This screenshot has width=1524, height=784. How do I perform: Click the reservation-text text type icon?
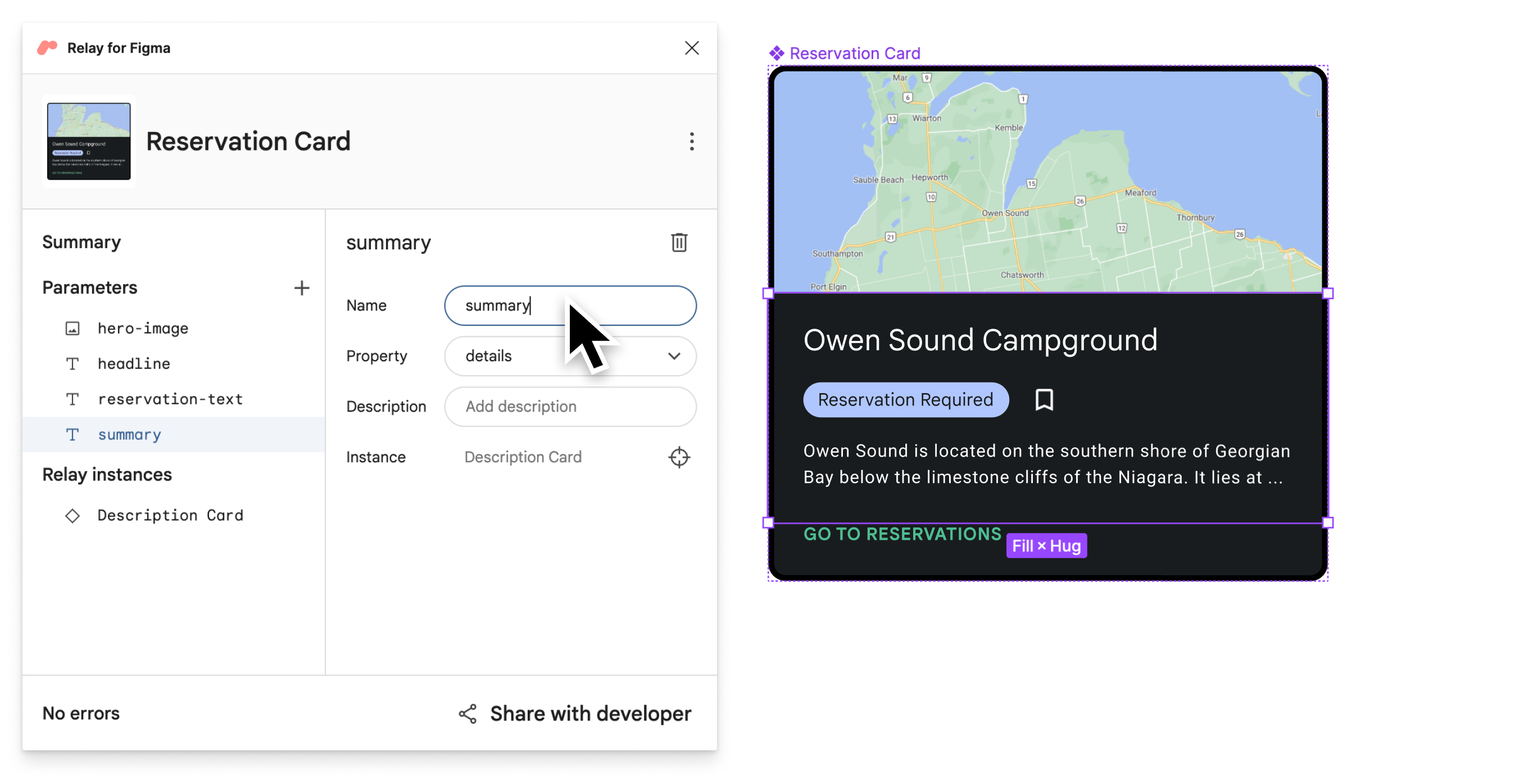pyautogui.click(x=74, y=398)
